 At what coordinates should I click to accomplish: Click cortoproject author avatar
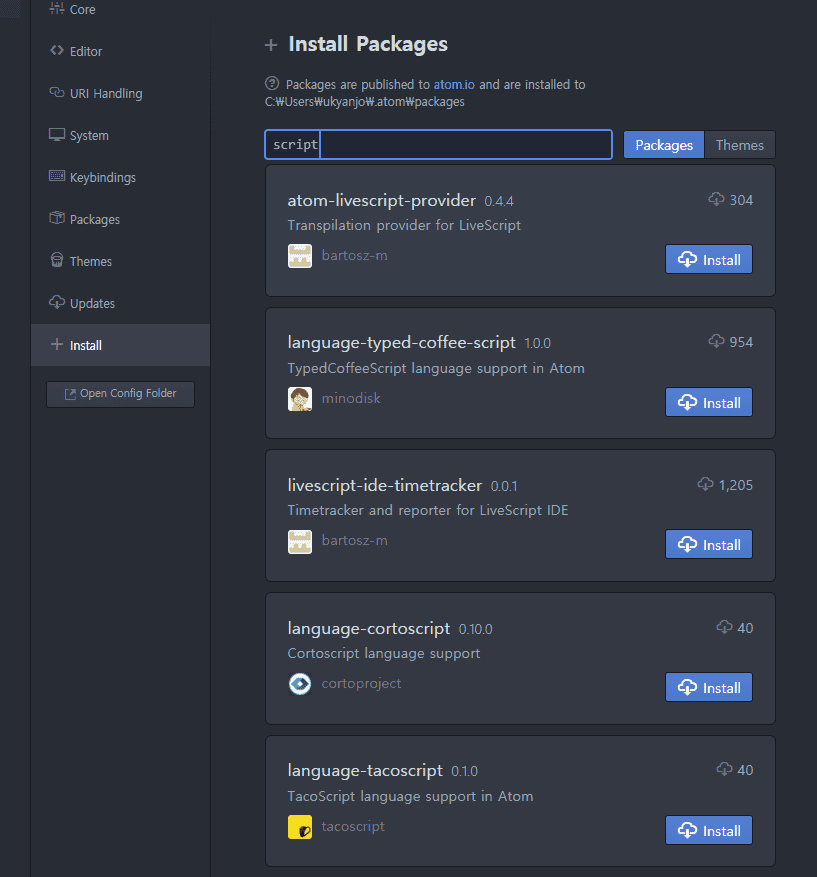300,684
